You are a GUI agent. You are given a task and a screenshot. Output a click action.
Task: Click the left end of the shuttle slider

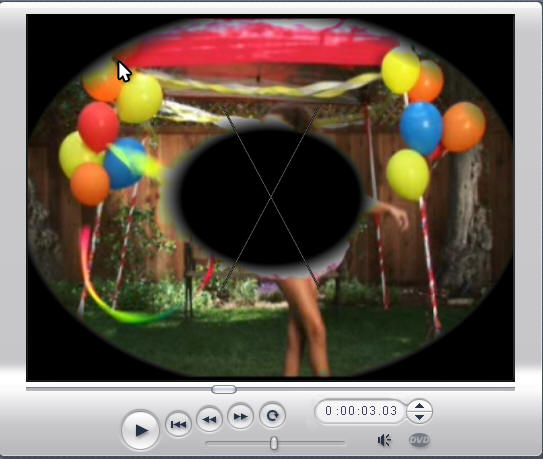click(208, 443)
